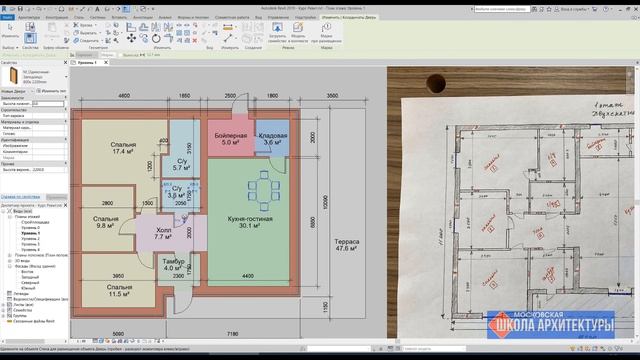Viewport: 640px width, 360px height.
Task: Click the Apply (Применить) button in Properties
Action: pos(57,197)
